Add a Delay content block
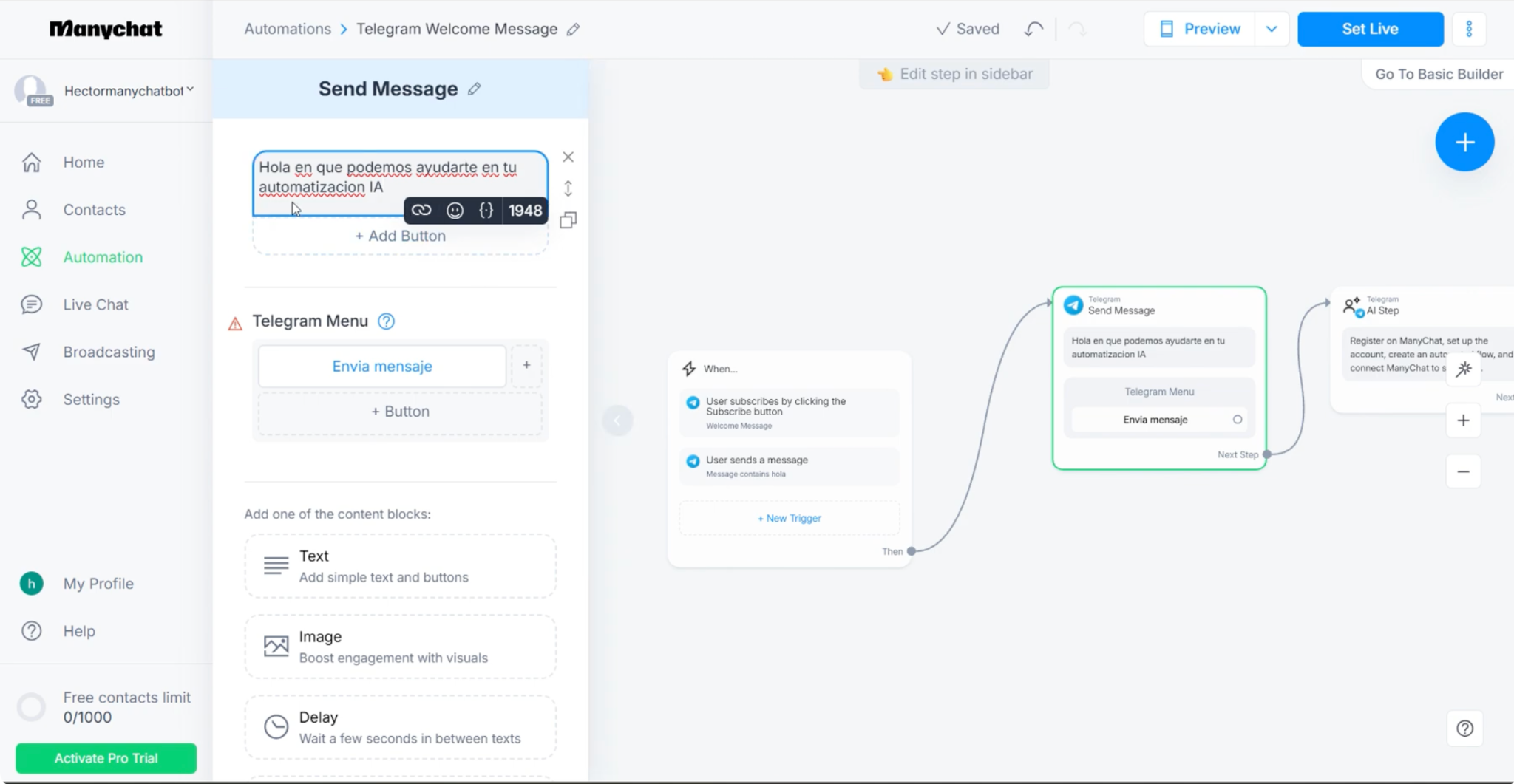This screenshot has height=784, width=1514. point(400,727)
